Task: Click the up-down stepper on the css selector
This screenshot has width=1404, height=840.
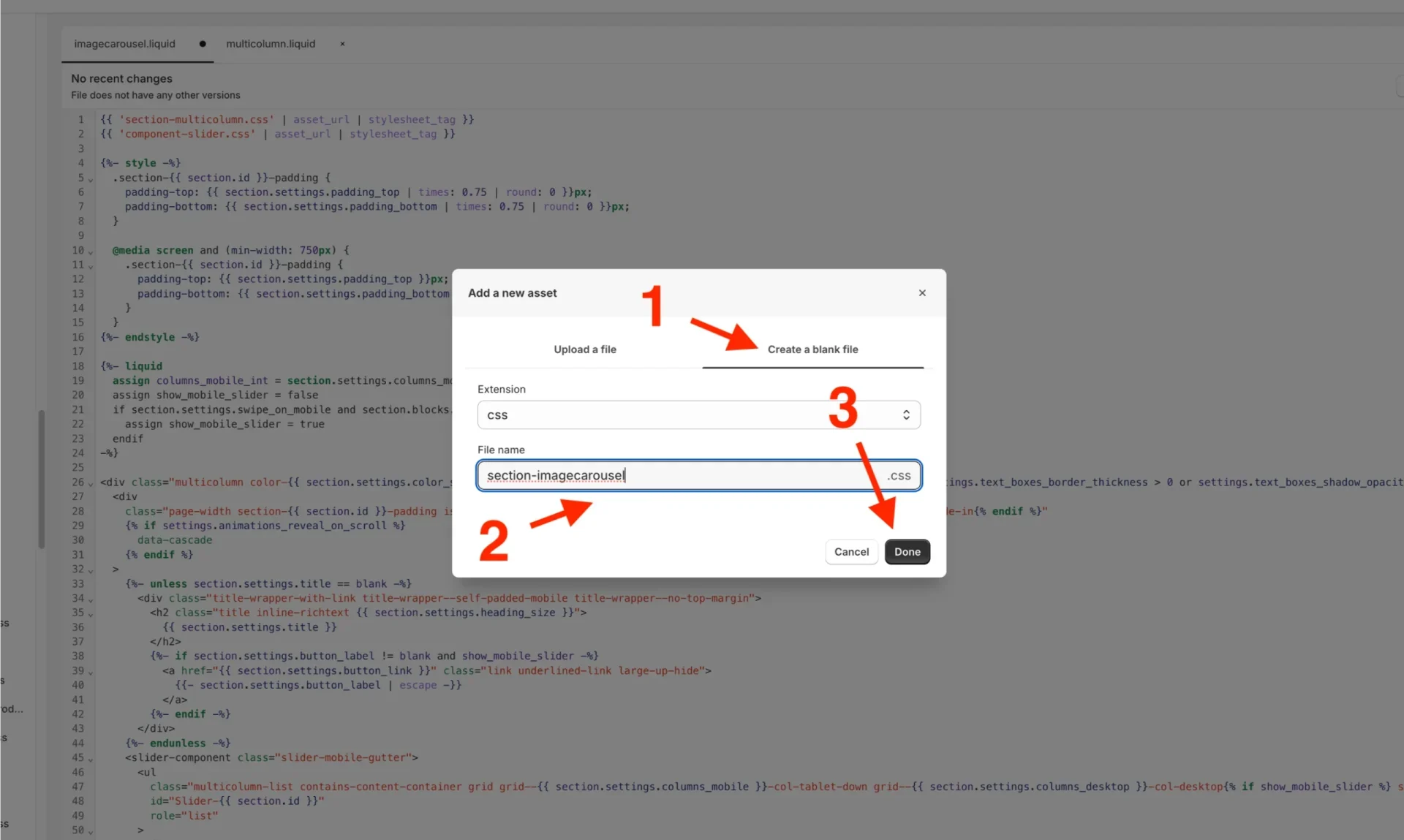Action: pos(906,415)
